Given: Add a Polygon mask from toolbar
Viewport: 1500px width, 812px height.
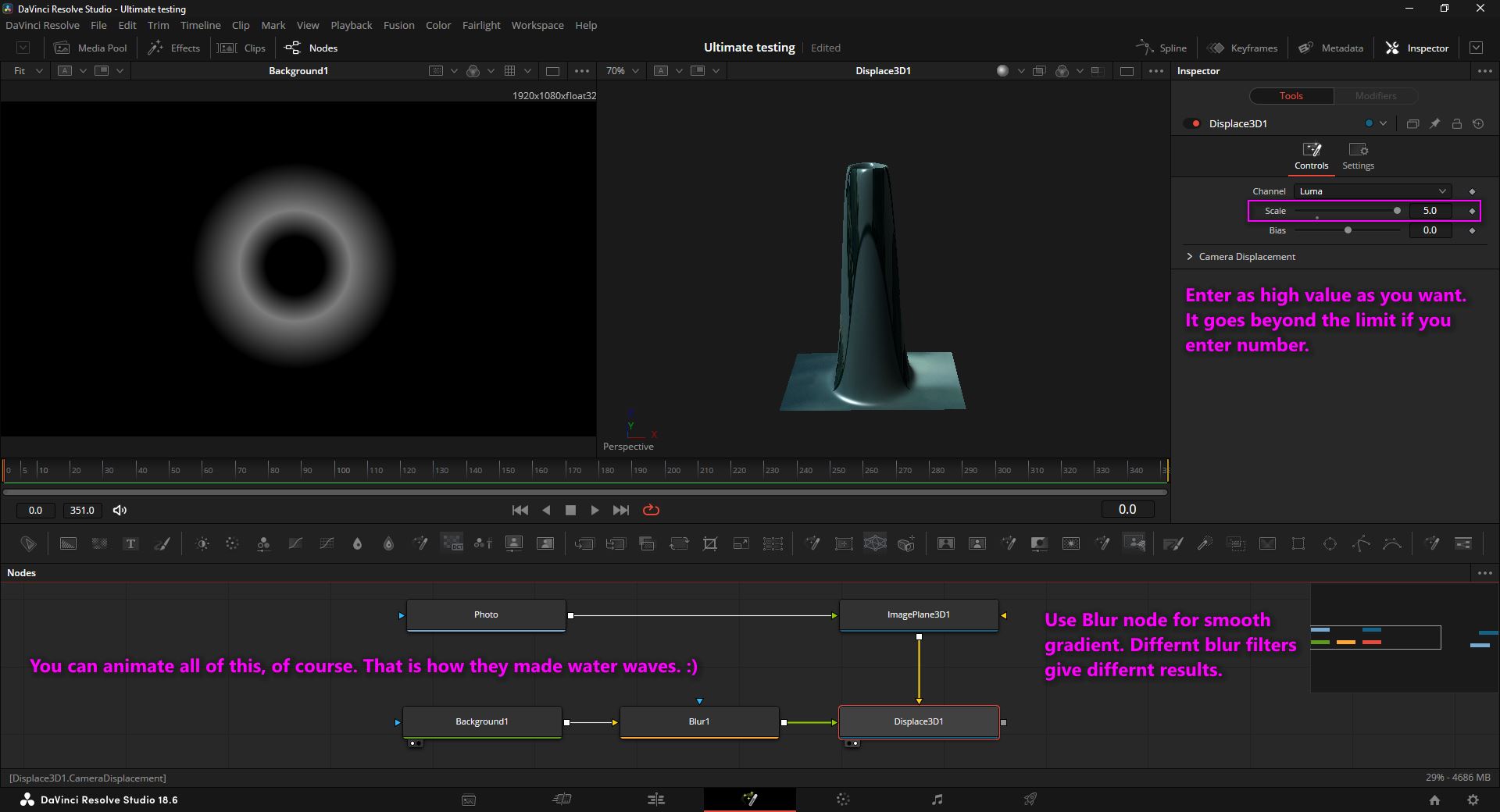Looking at the screenshot, I should tap(1361, 544).
